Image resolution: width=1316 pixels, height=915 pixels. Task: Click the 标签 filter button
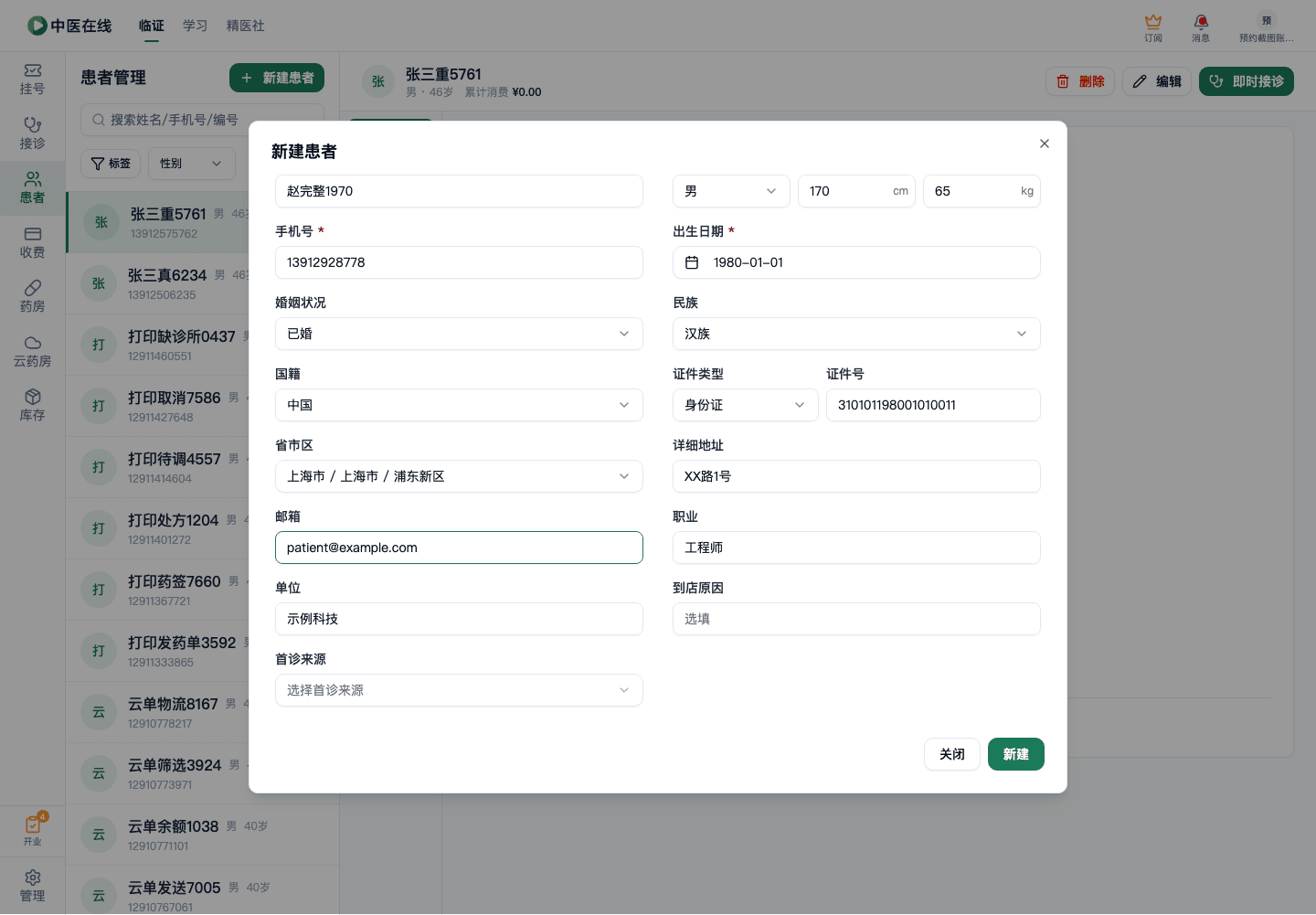click(111, 164)
